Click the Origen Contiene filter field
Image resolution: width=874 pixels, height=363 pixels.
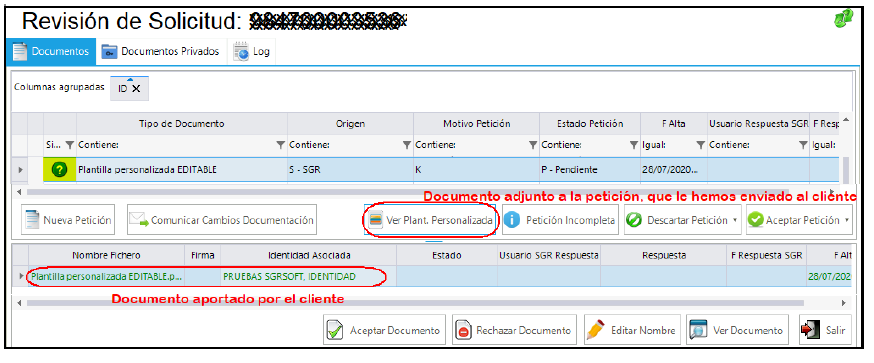(x=346, y=145)
